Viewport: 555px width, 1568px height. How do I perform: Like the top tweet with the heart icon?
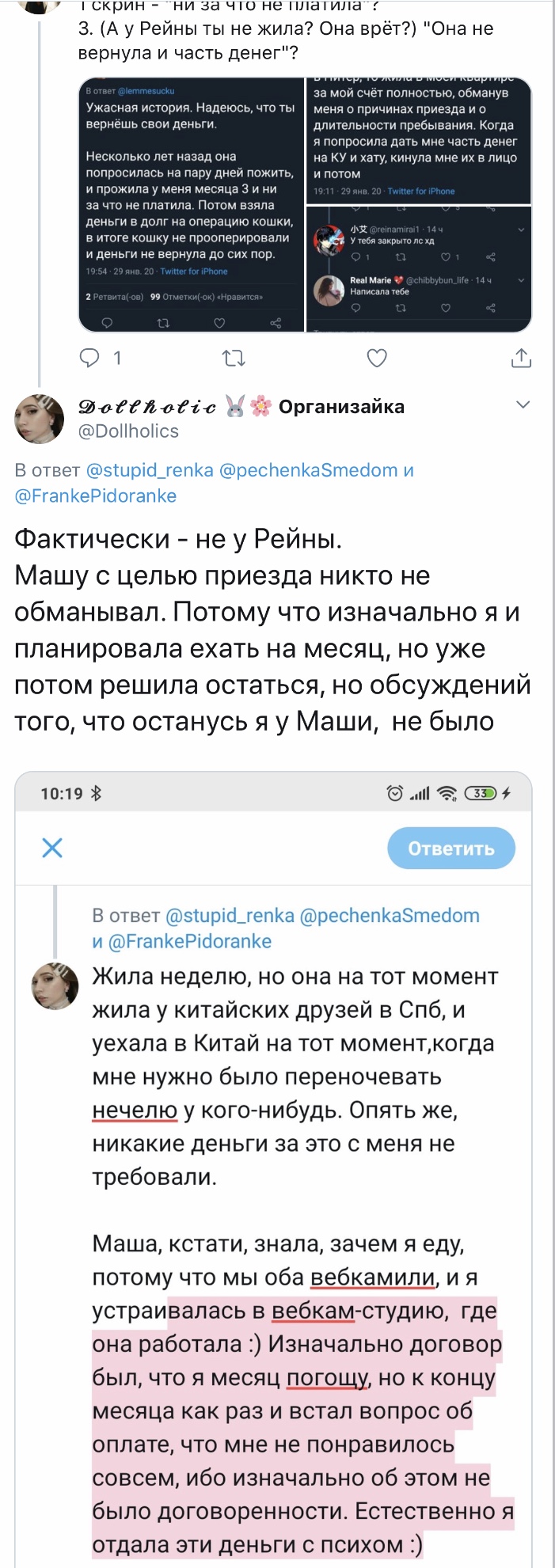click(377, 359)
